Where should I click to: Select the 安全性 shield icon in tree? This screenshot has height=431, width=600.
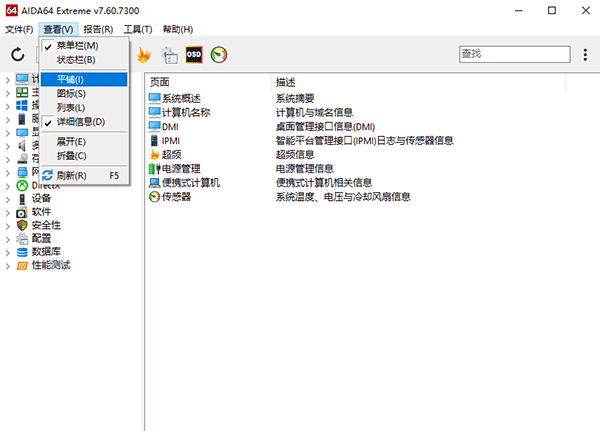tap(22, 225)
